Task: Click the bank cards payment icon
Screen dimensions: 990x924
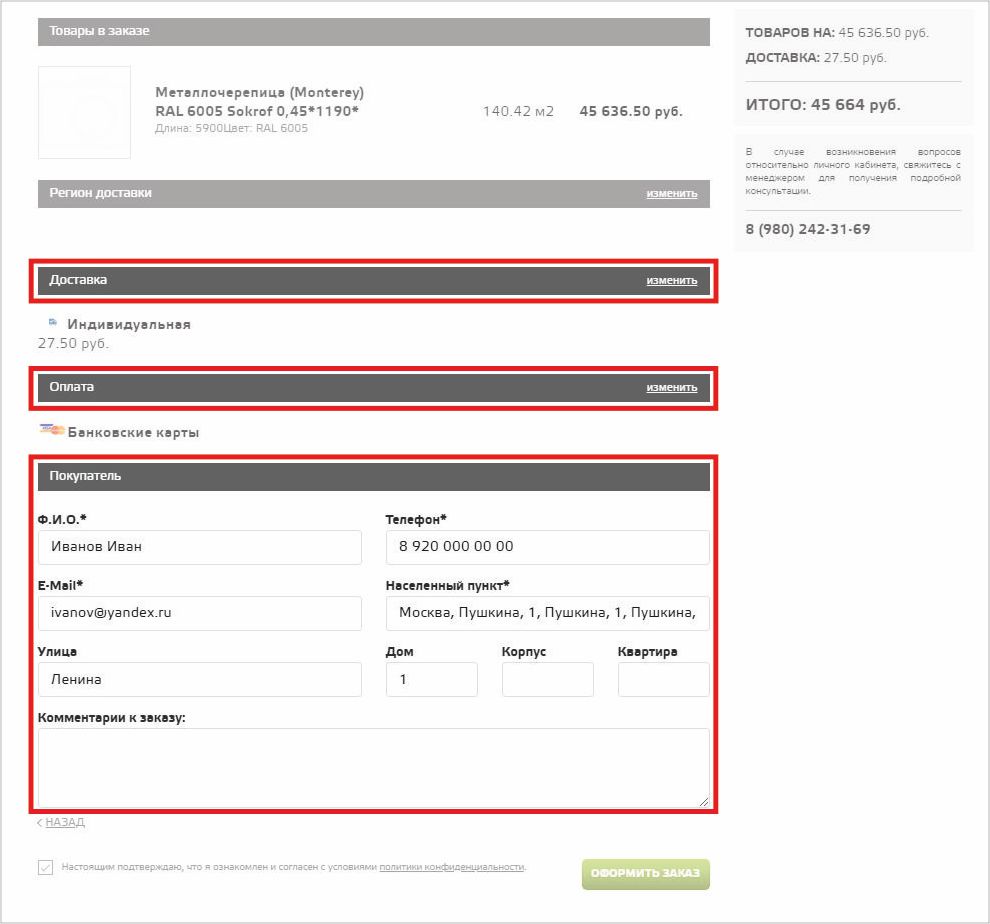Action: point(52,431)
